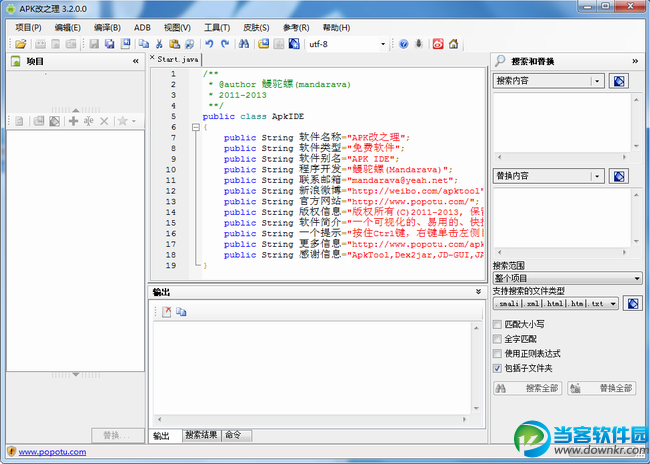The image size is (650, 464).
Task: Collapse the search and replace panel chevron
Action: (635, 61)
